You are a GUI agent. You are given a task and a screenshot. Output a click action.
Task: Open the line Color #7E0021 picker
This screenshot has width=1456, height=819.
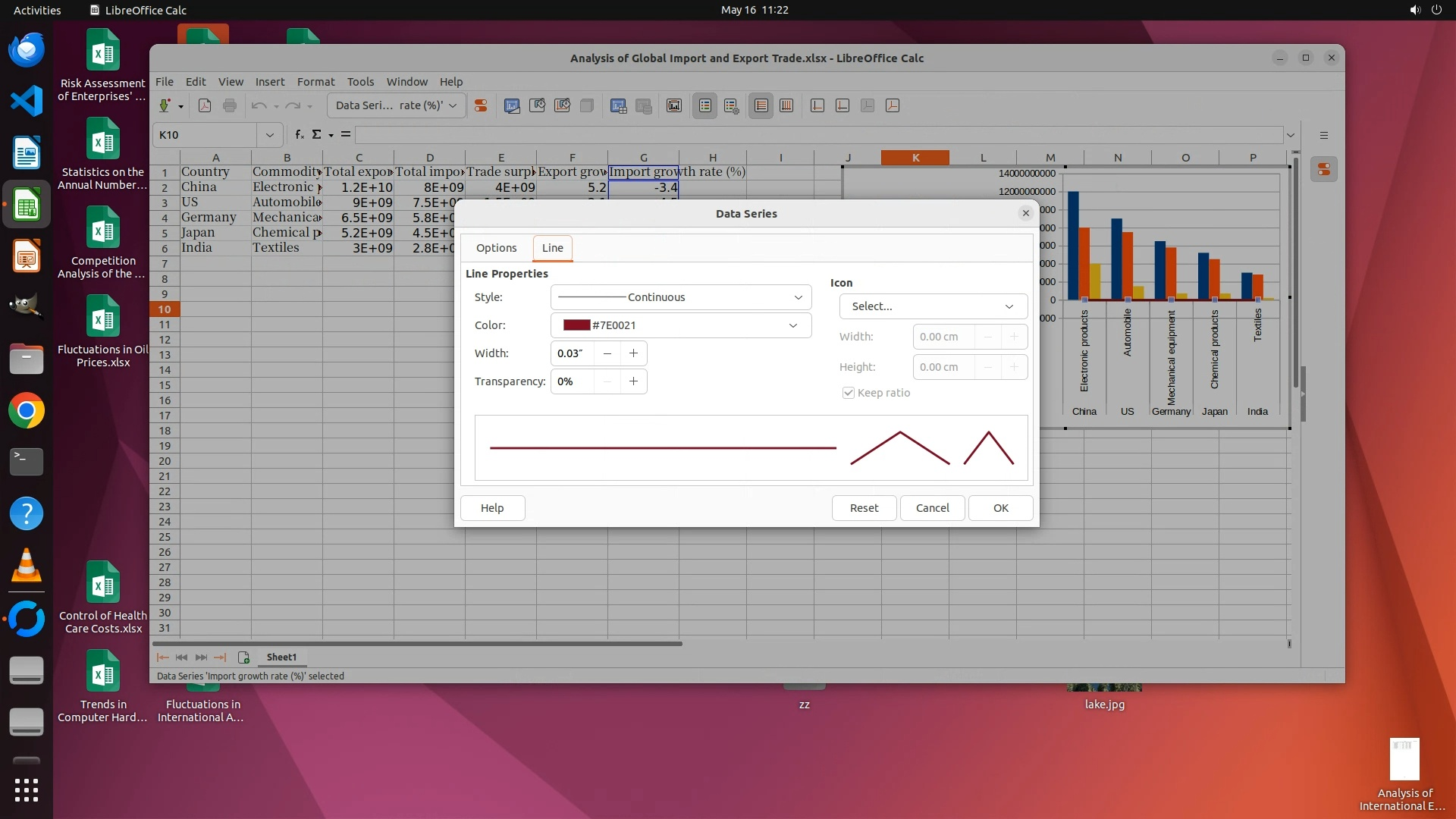tap(680, 325)
